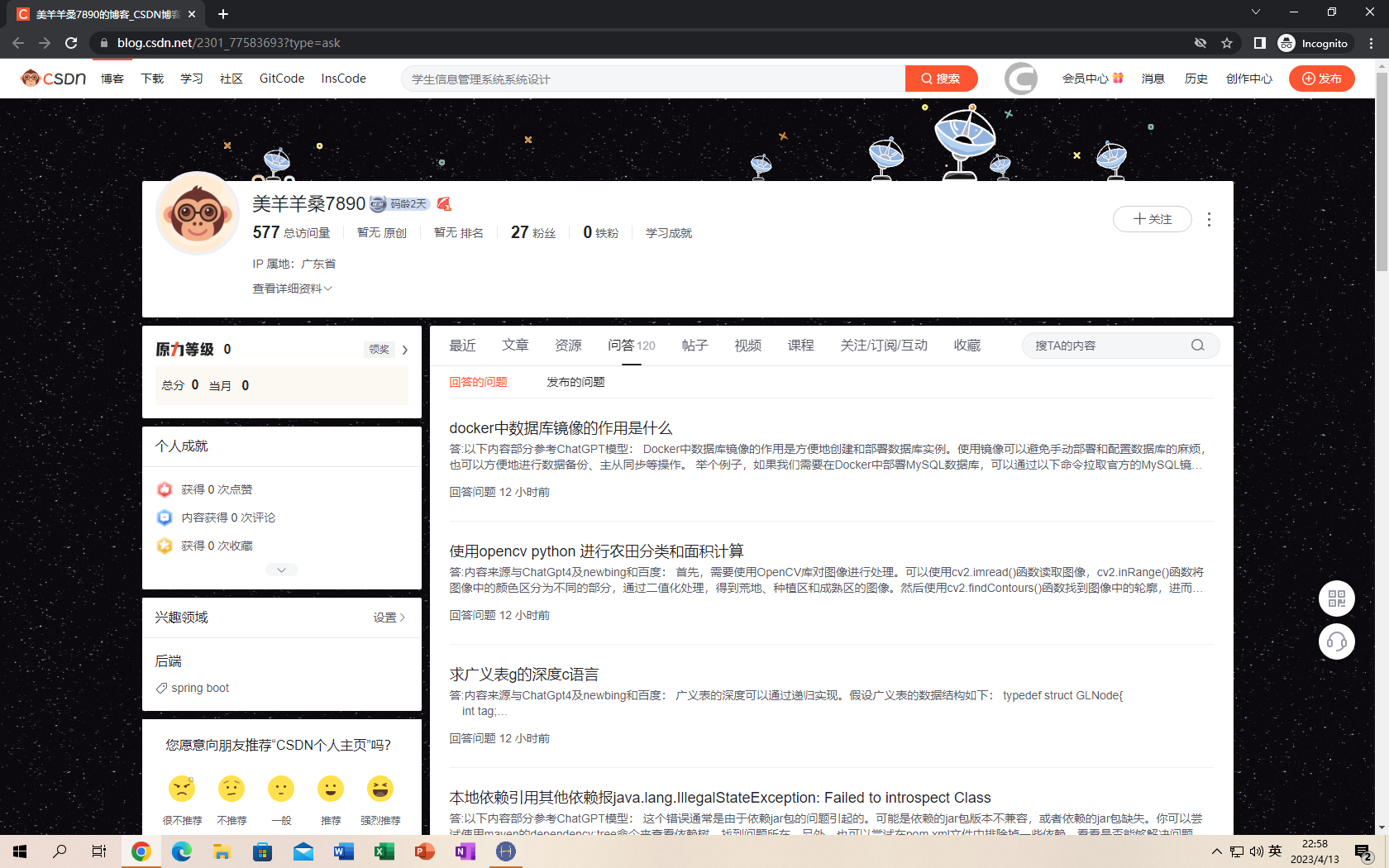Viewport: 1389px width, 868px height.
Task: Open OneNote from the taskbar
Action: point(465,851)
